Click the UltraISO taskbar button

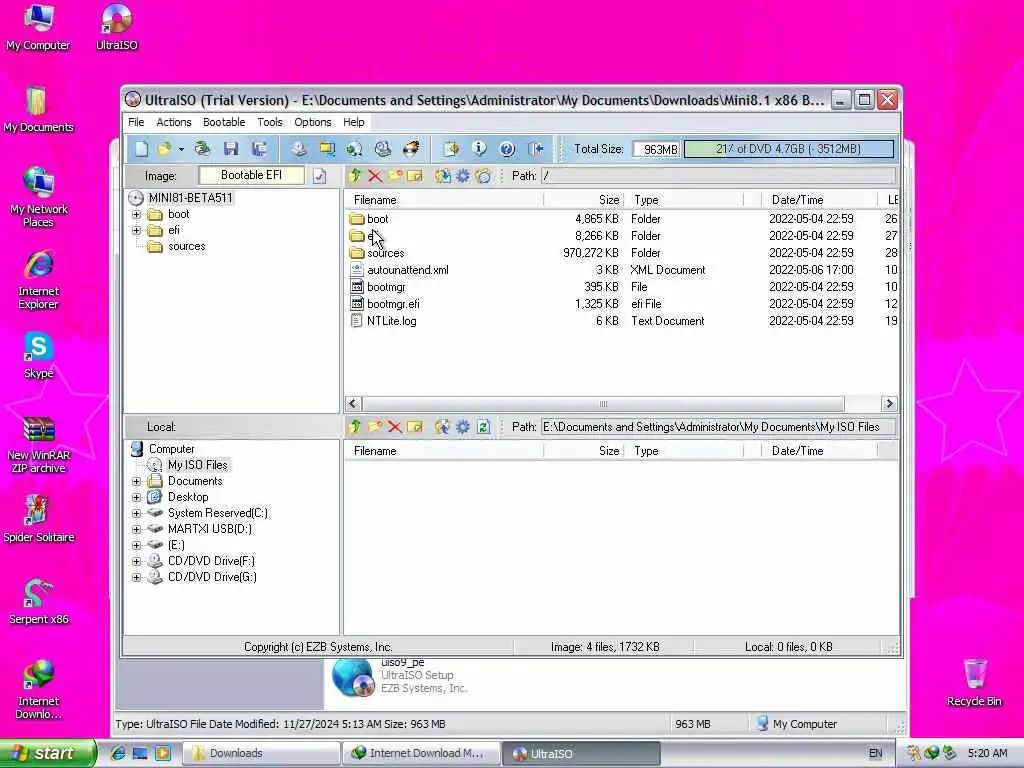tap(582, 753)
